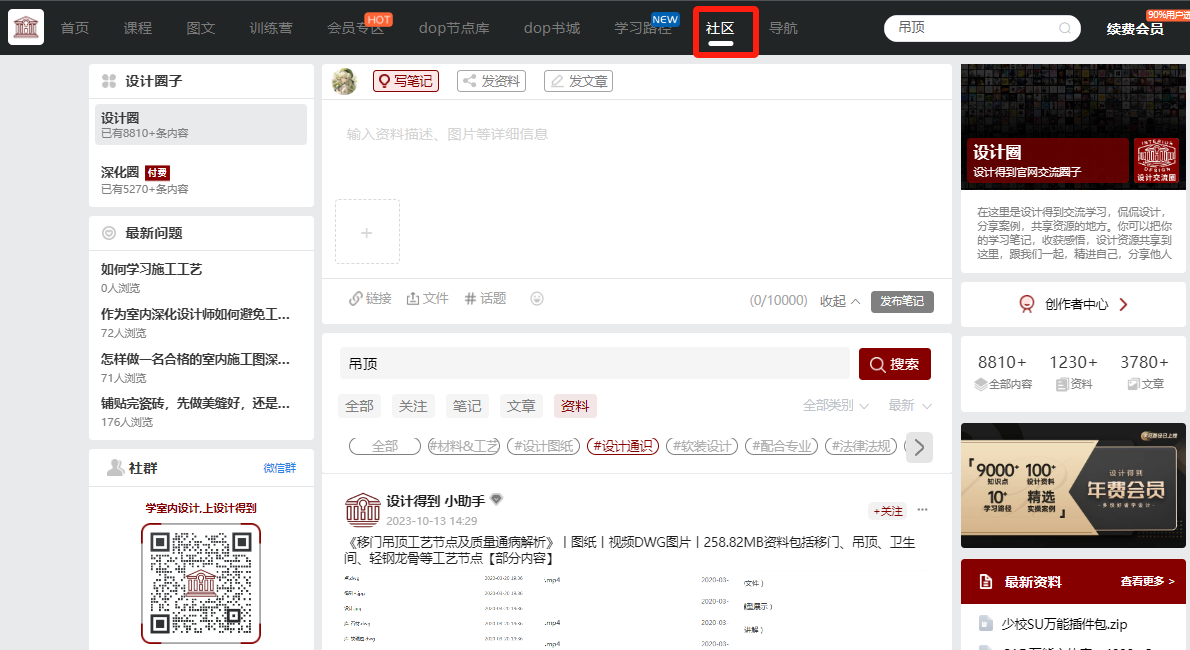Click the search magnifier icon in the top bar
Viewport: 1190px width, 650px height.
click(1065, 28)
